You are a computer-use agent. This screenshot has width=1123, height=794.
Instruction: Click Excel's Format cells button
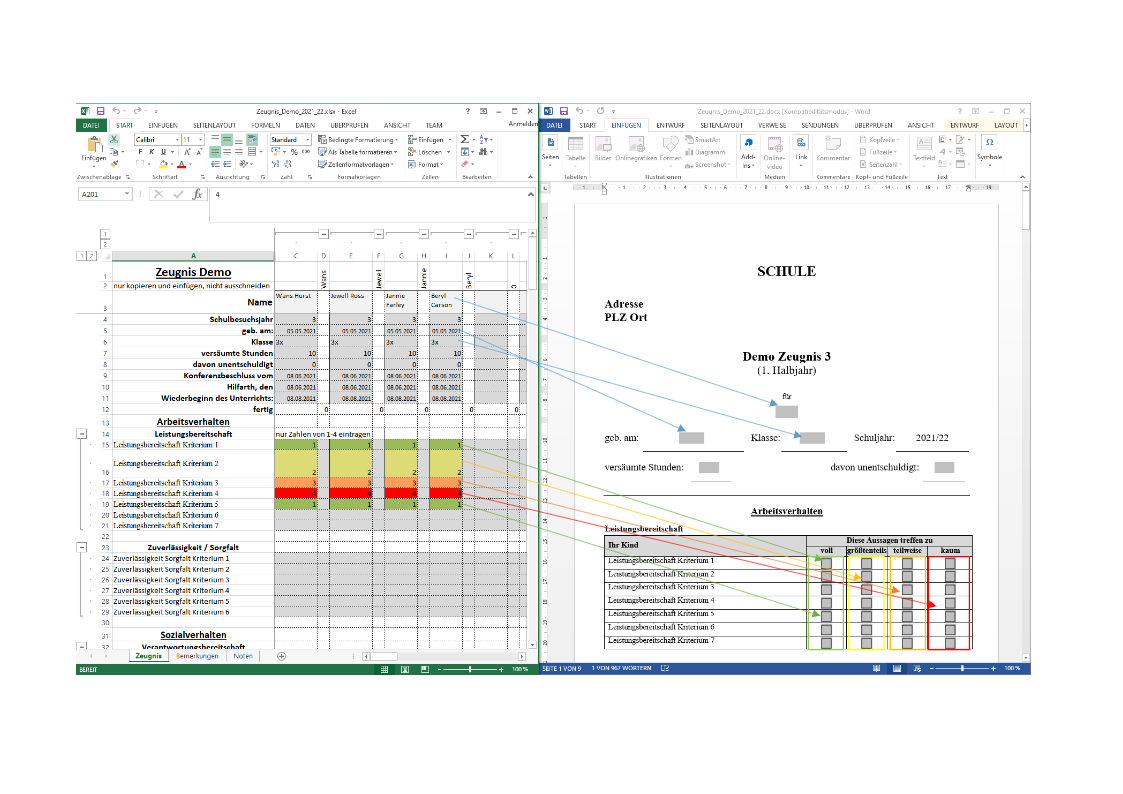426,164
